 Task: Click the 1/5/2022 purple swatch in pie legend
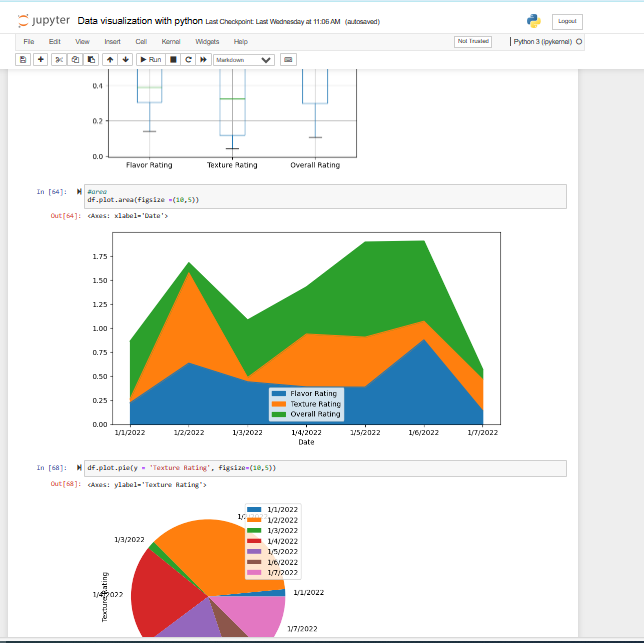[254, 551]
